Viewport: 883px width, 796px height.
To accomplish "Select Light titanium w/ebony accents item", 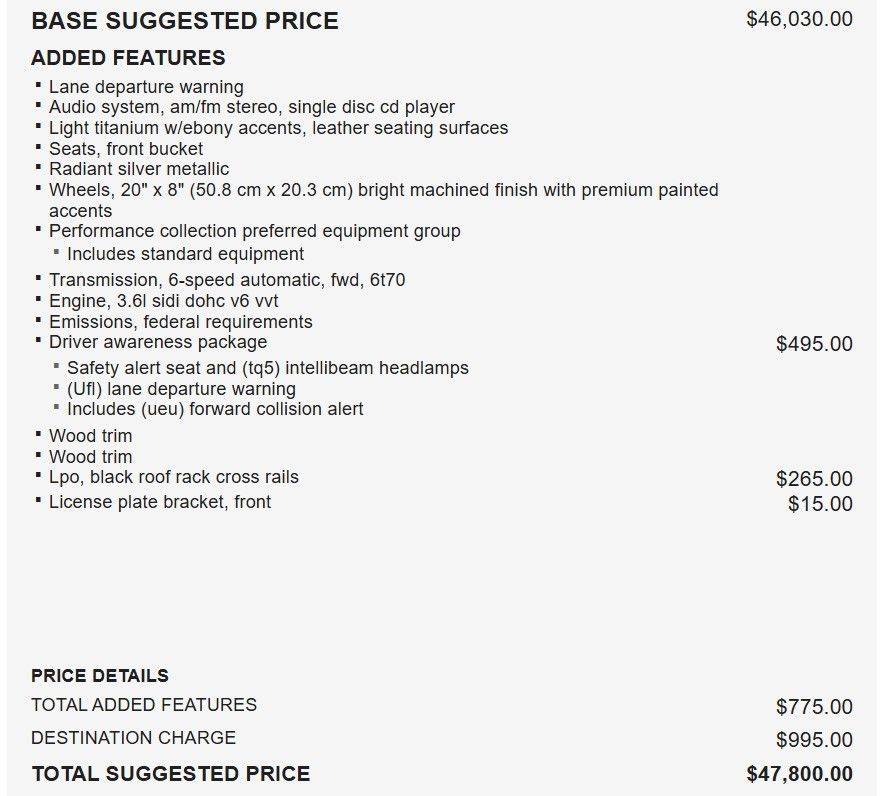I will click(278, 128).
